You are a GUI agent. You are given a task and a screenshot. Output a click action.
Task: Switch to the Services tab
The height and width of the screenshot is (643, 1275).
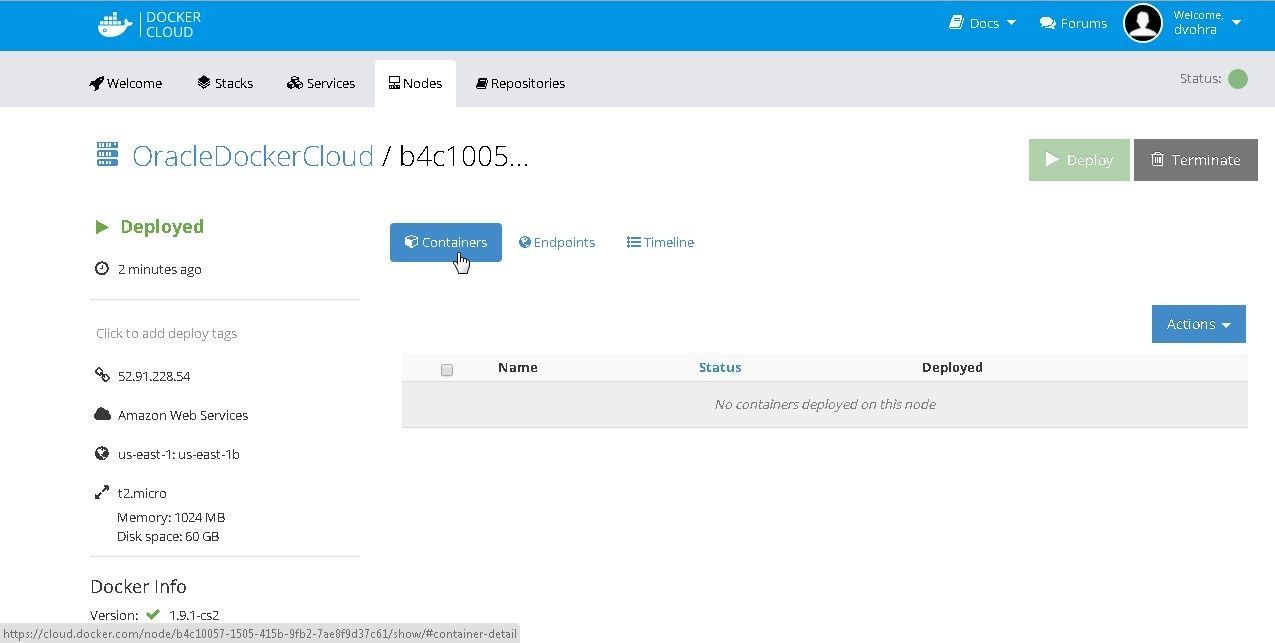coord(321,83)
